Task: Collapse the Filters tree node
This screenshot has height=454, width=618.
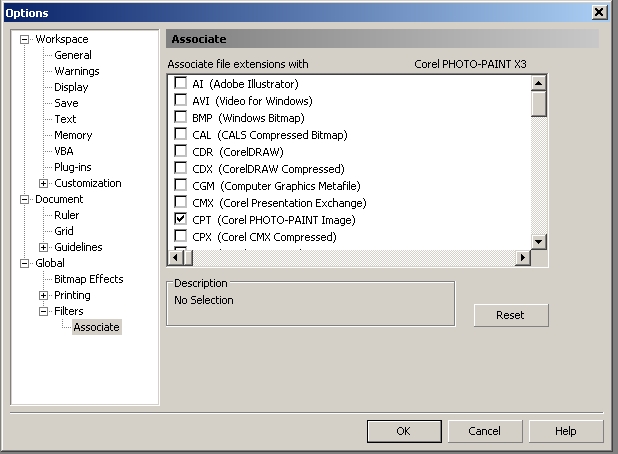Action: click(x=44, y=312)
